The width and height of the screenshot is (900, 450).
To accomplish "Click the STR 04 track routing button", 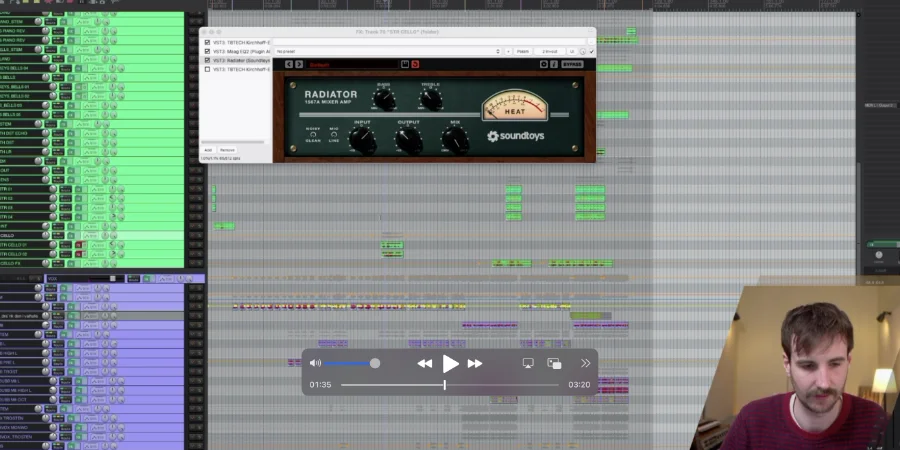I will click(65, 216).
